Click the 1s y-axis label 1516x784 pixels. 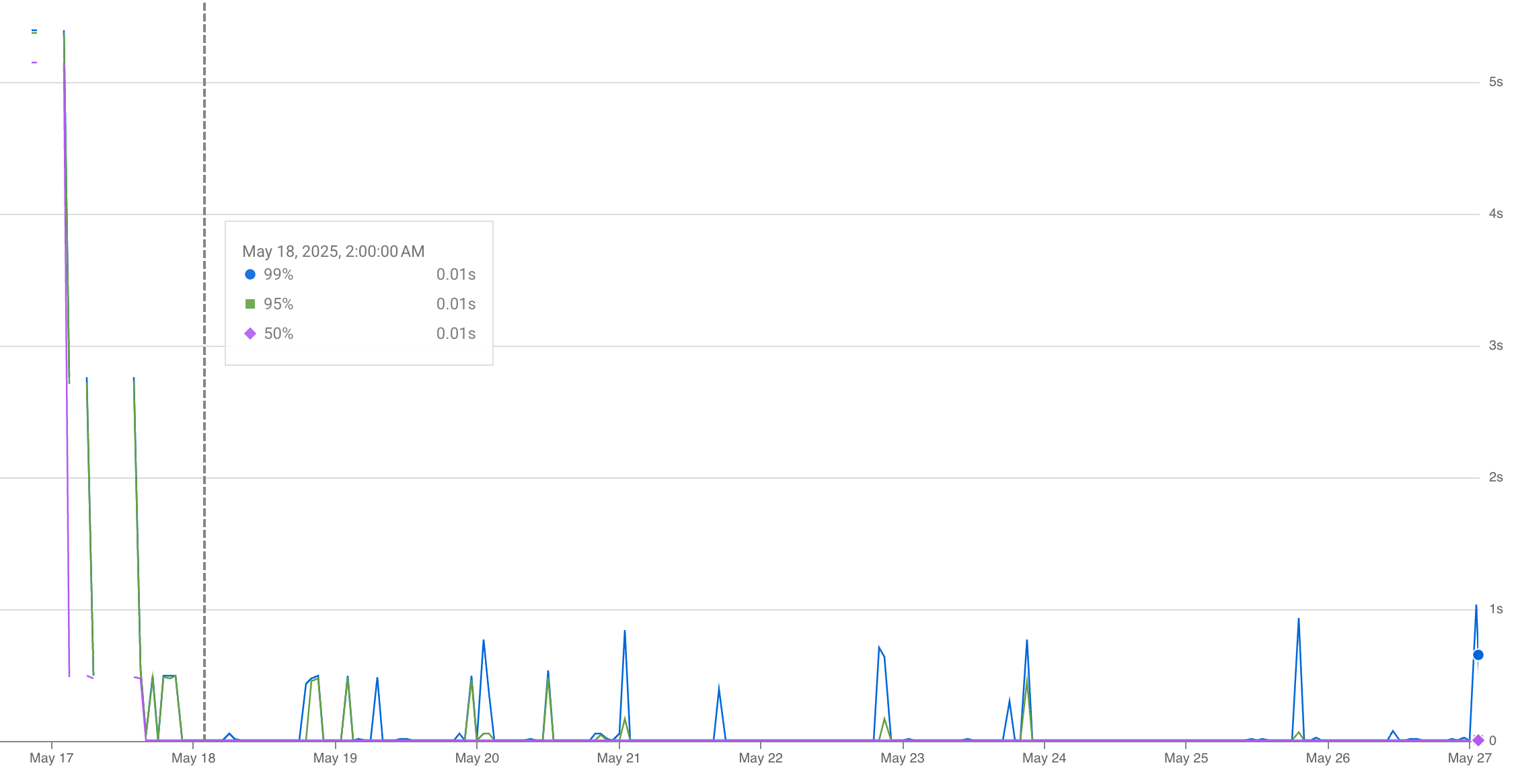(1496, 609)
